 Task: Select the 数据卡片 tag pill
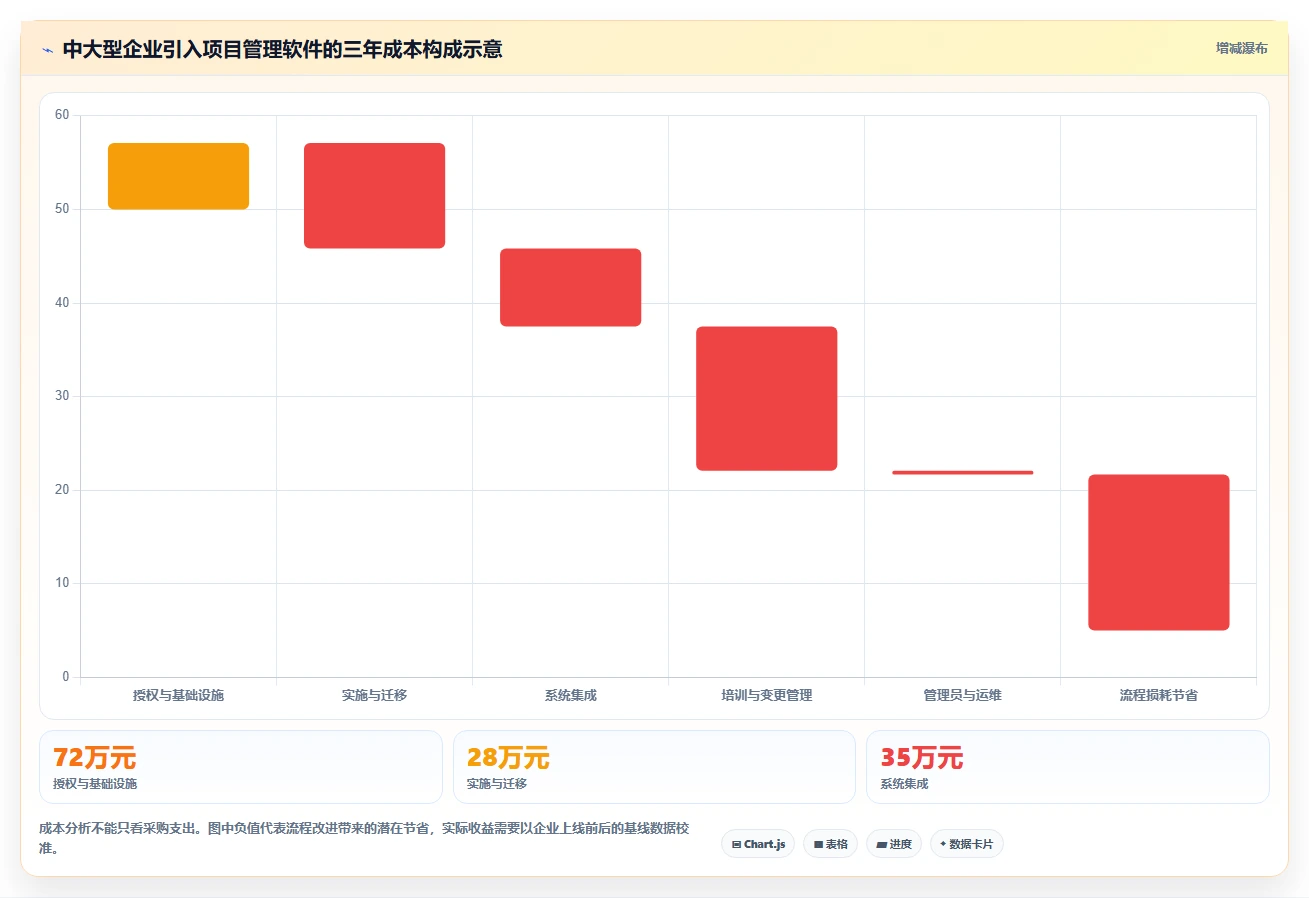pos(966,844)
